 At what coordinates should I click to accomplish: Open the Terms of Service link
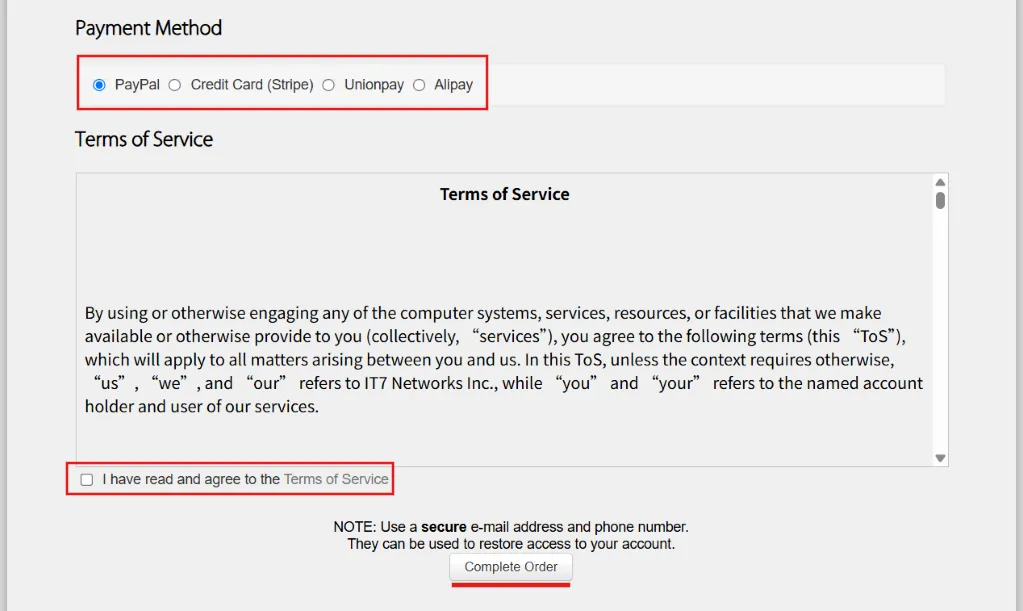coord(336,479)
